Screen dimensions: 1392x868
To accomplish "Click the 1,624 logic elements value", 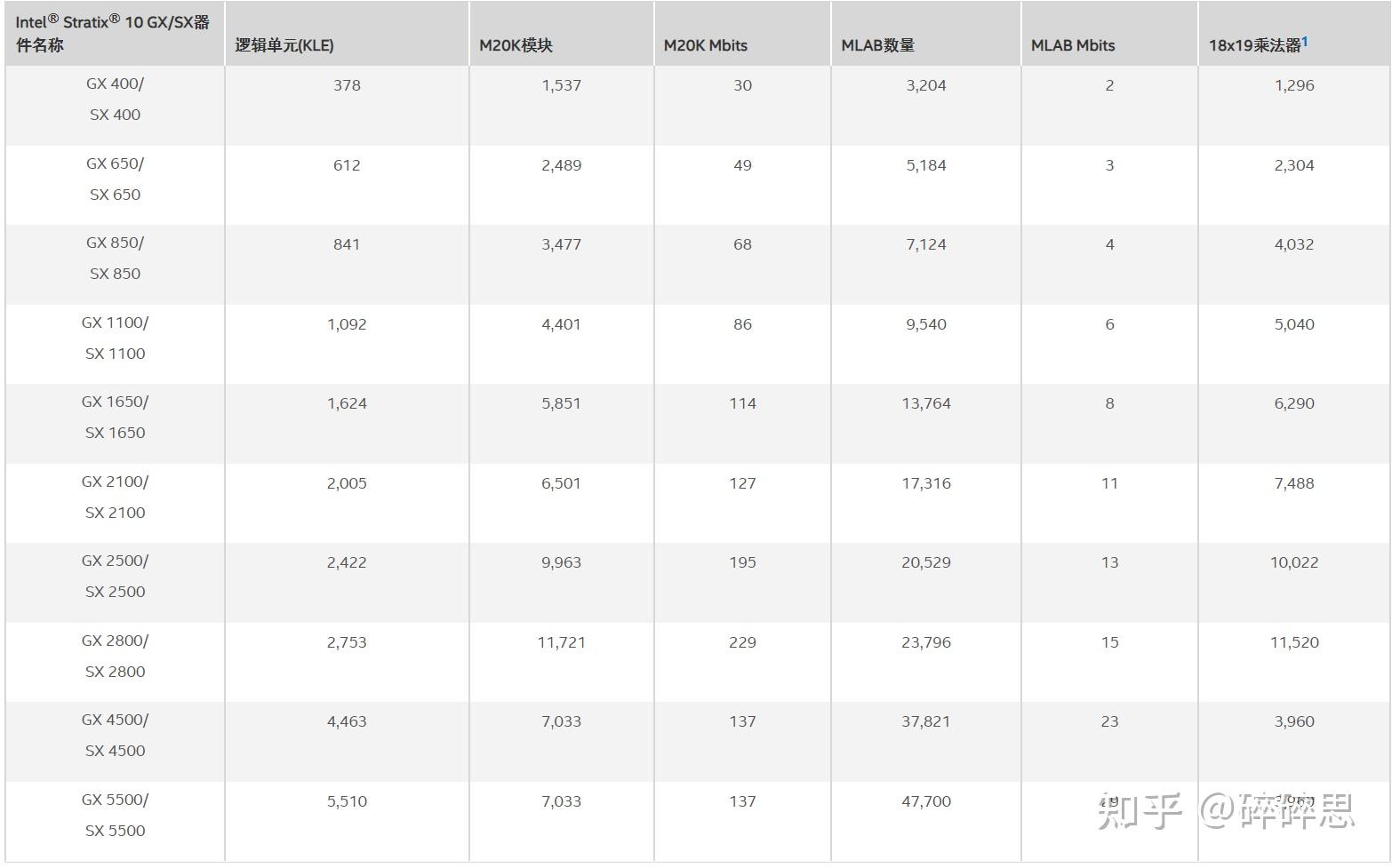I will 347,403.
